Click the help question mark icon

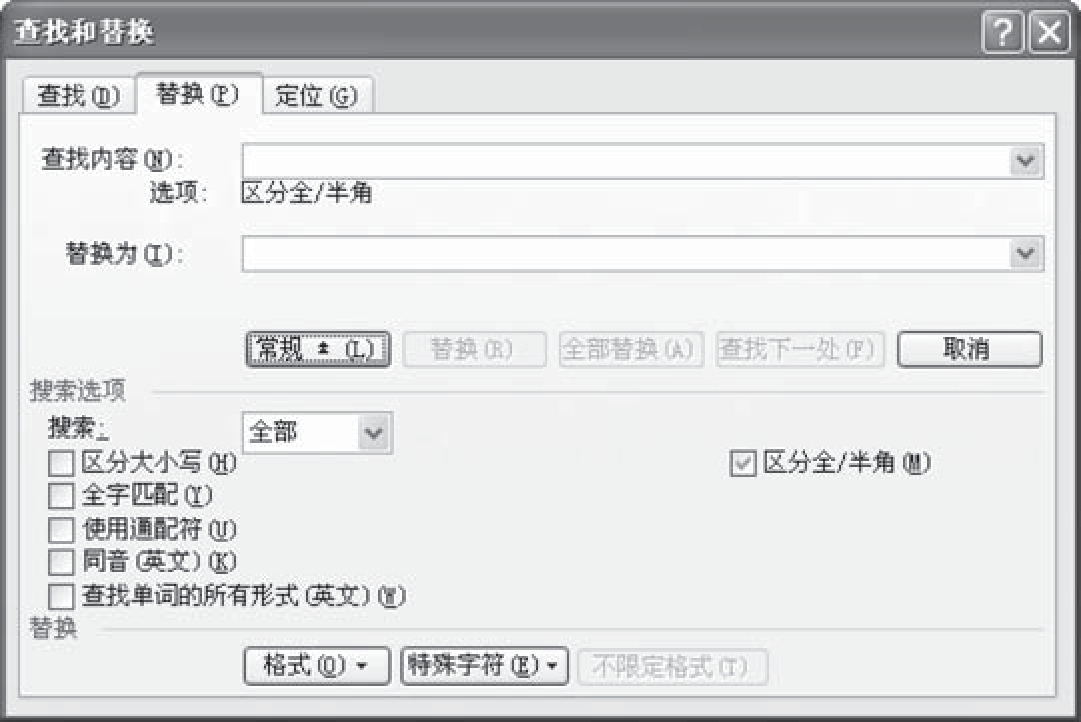tap(1002, 32)
